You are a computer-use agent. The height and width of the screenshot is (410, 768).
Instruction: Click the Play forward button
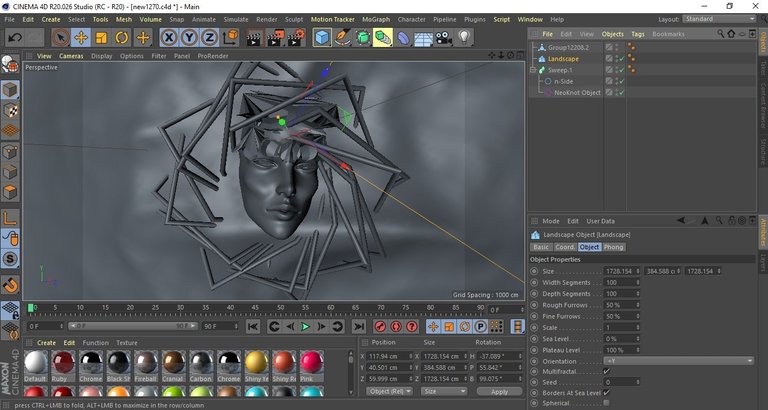coord(305,326)
